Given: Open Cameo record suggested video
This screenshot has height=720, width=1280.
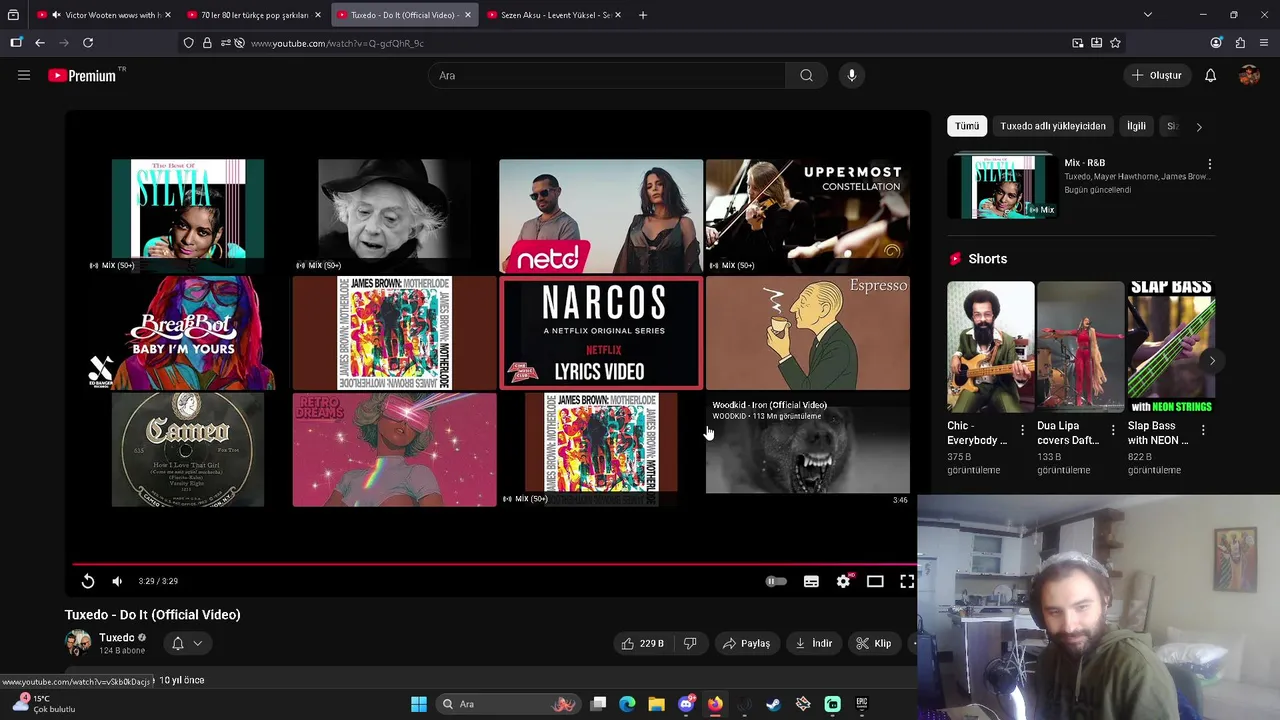Looking at the screenshot, I should (x=188, y=450).
